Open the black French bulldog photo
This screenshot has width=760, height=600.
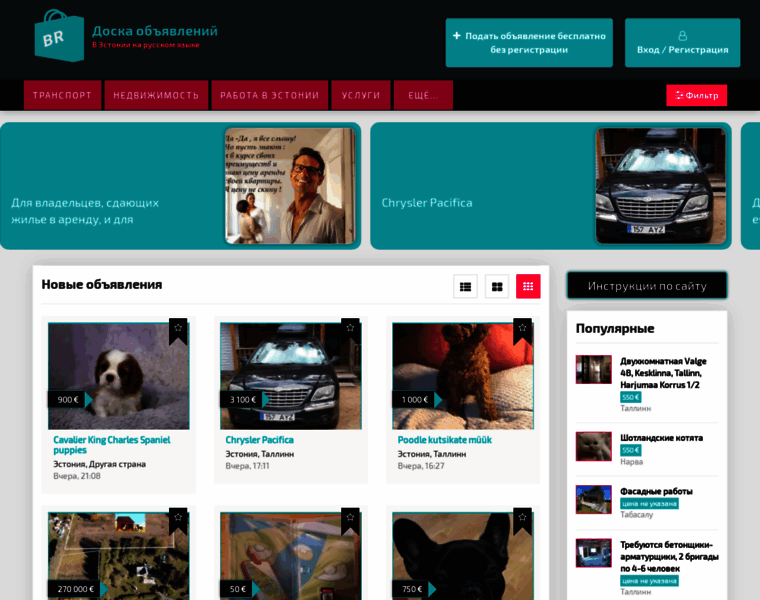point(463,556)
